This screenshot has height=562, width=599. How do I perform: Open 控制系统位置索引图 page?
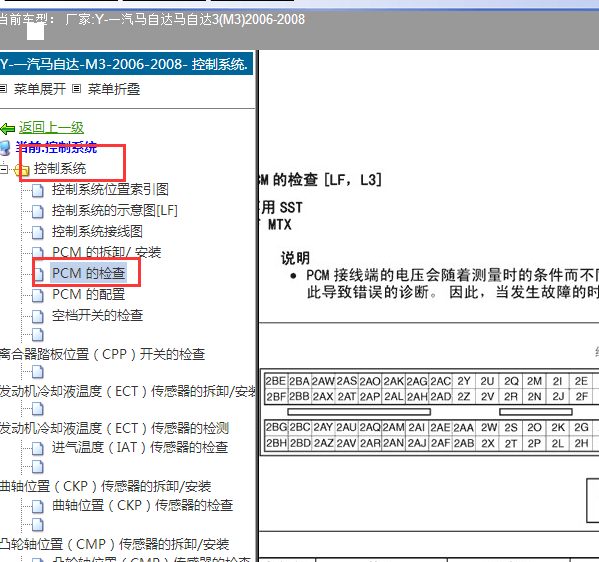pyautogui.click(x=110, y=189)
